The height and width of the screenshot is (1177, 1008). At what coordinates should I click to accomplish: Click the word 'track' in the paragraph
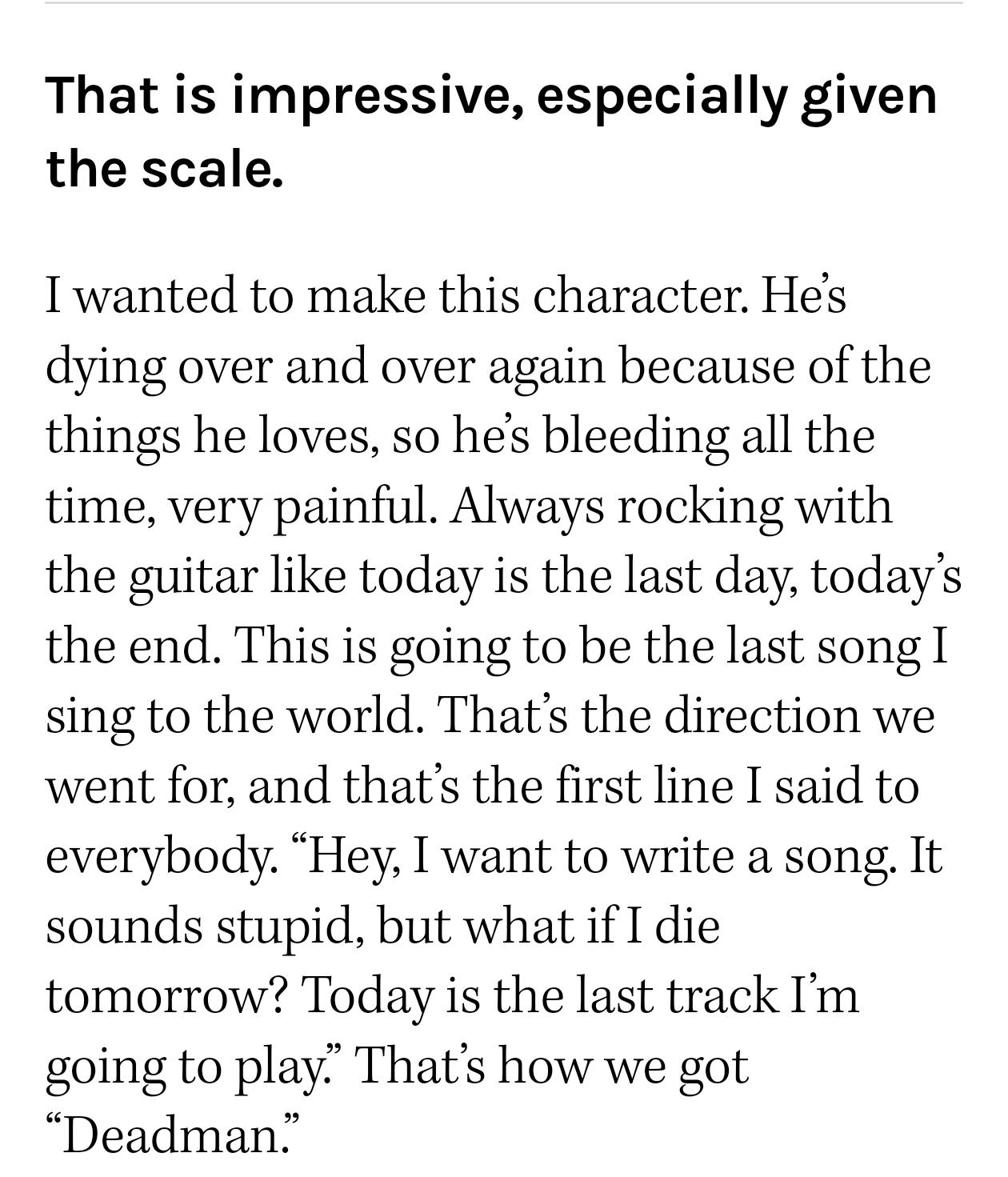pyautogui.click(x=722, y=996)
